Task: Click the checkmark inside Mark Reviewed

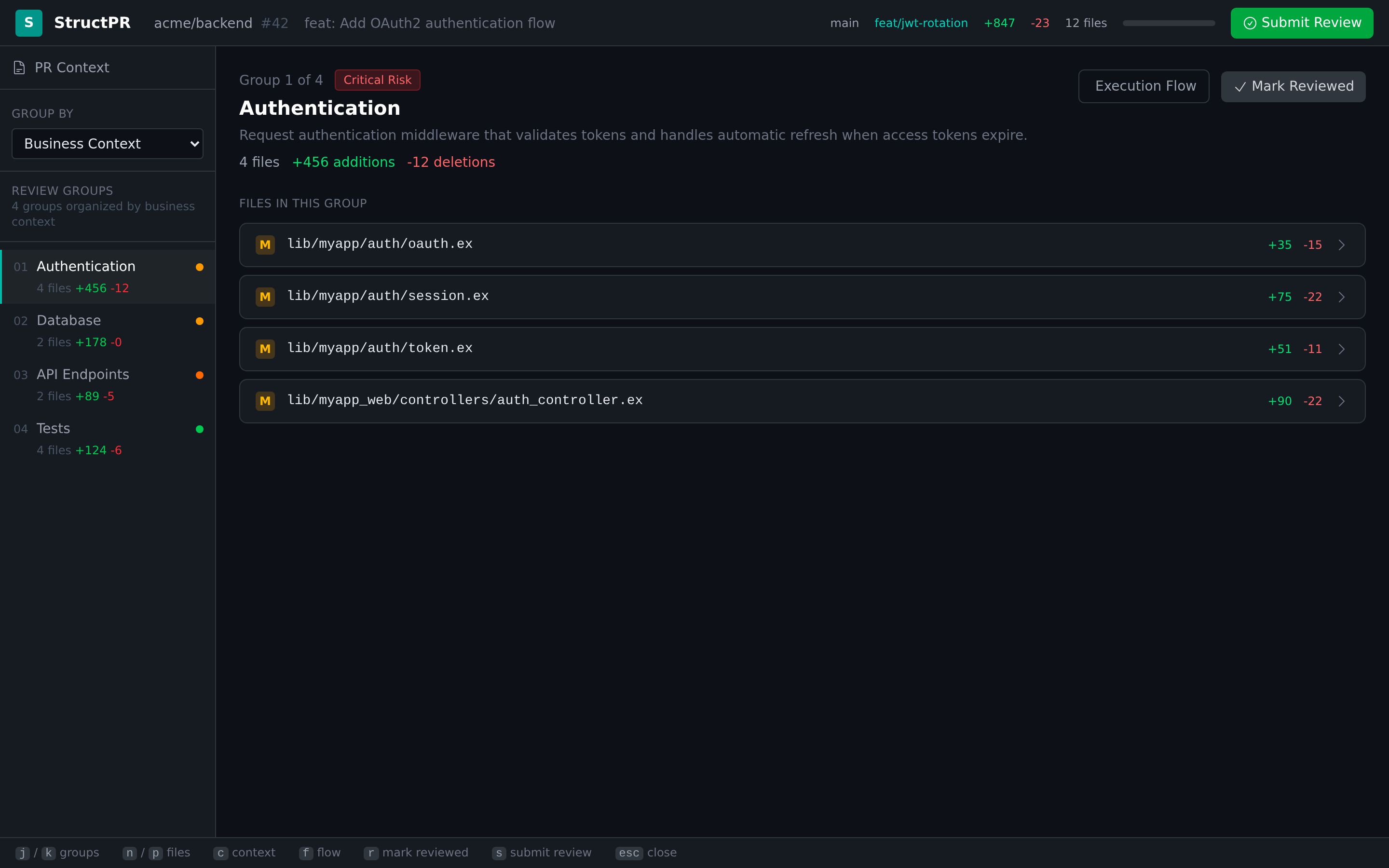Action: [1240, 87]
